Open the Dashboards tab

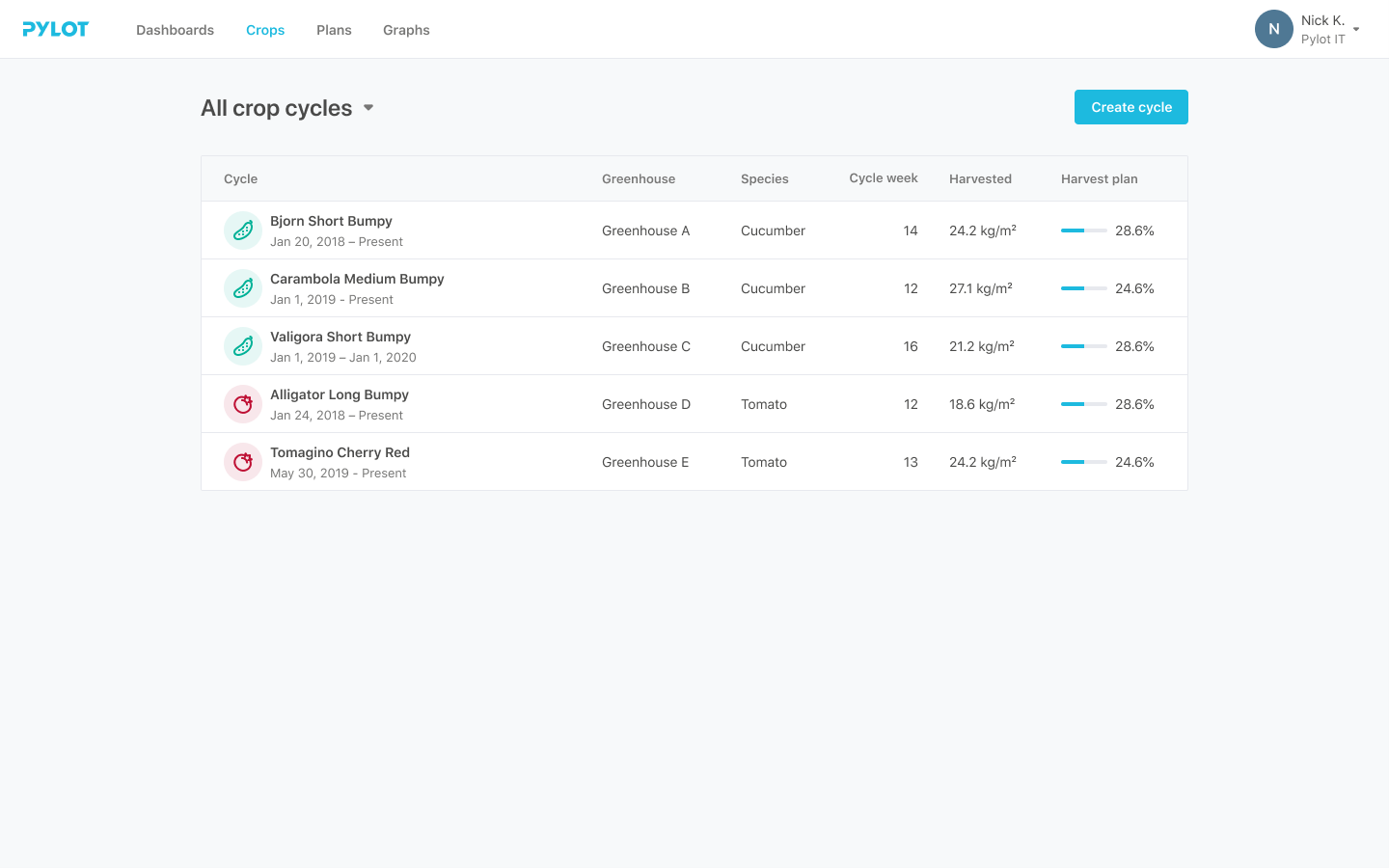point(175,30)
